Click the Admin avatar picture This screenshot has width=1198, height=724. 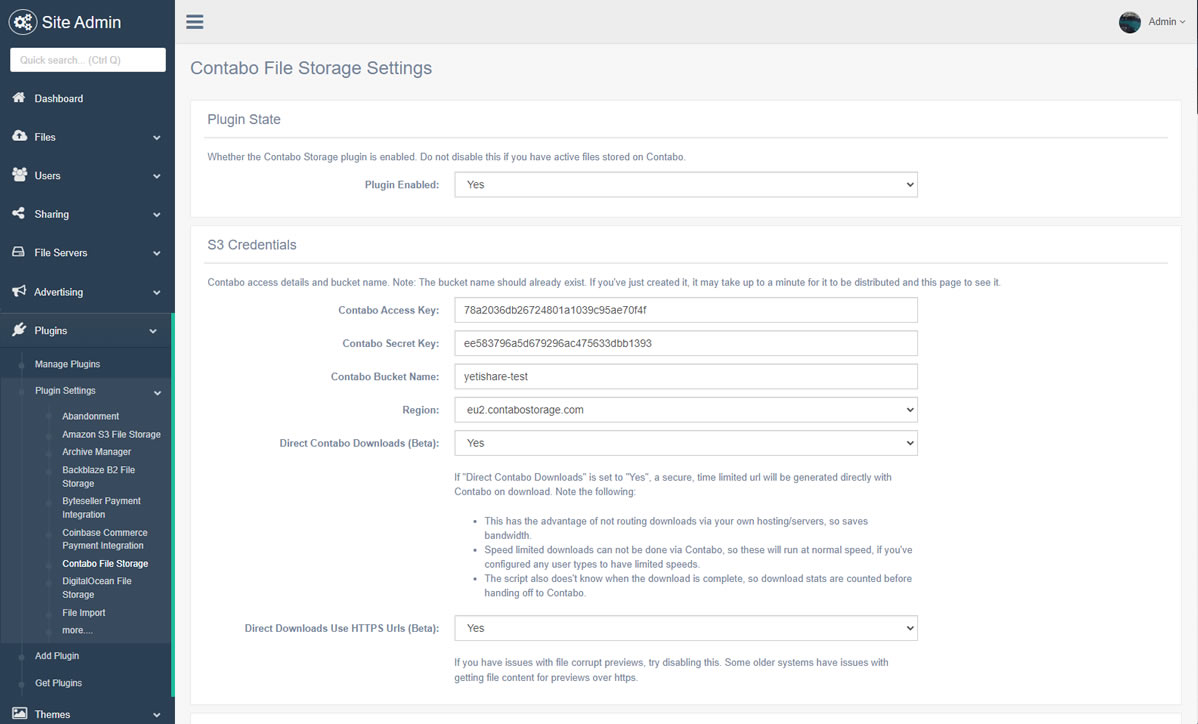click(1129, 22)
